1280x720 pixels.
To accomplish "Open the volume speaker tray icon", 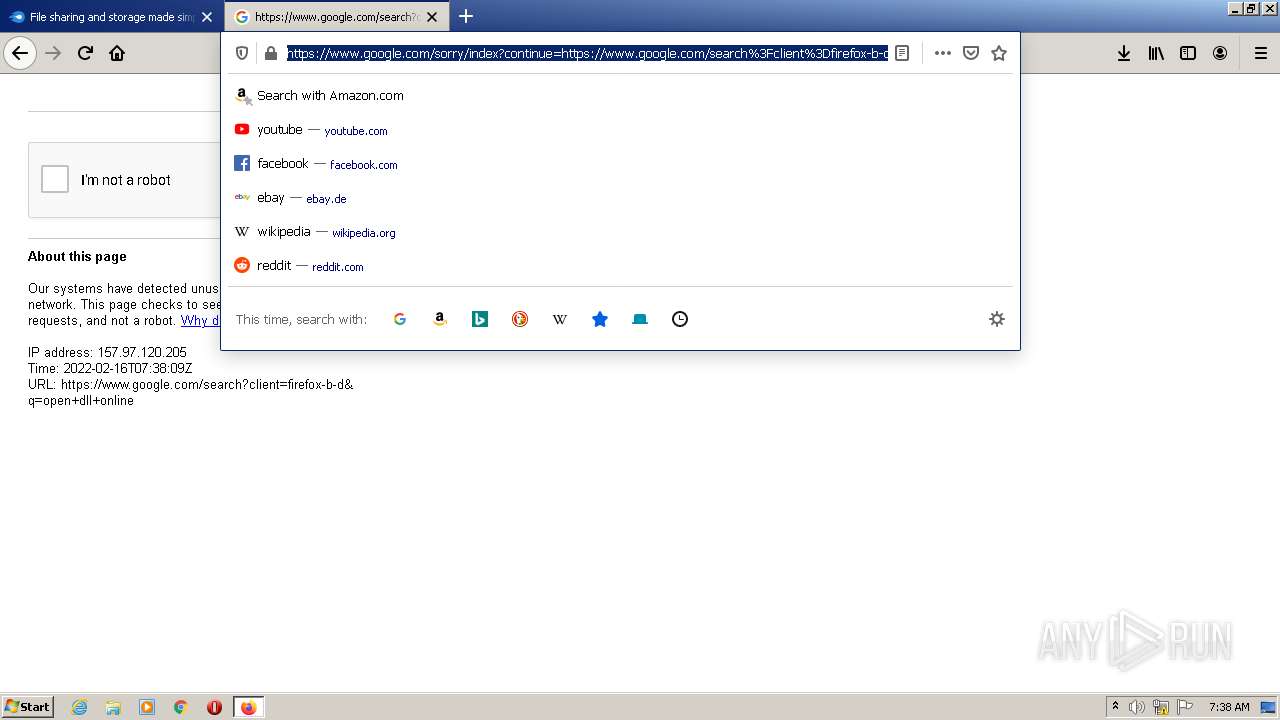I will (1137, 707).
